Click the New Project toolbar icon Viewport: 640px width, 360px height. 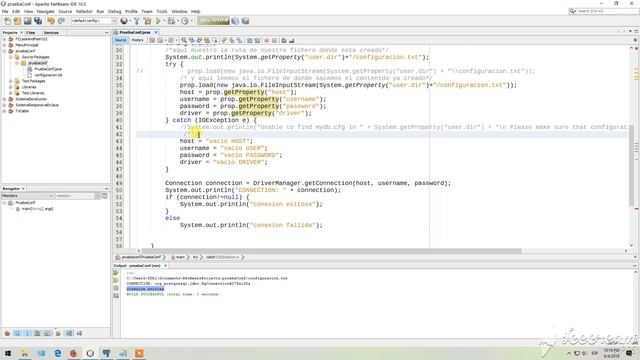tap(17, 21)
